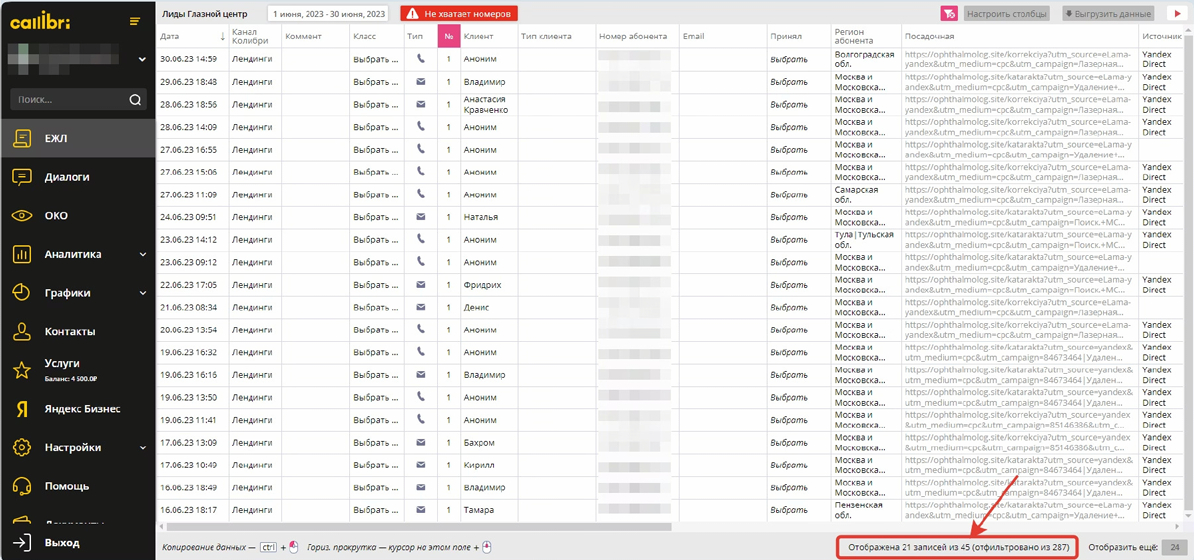Screen dimensions: 1194x560
Task: Click the Яндекс Бизнес Я icon
Action: coord(22,409)
